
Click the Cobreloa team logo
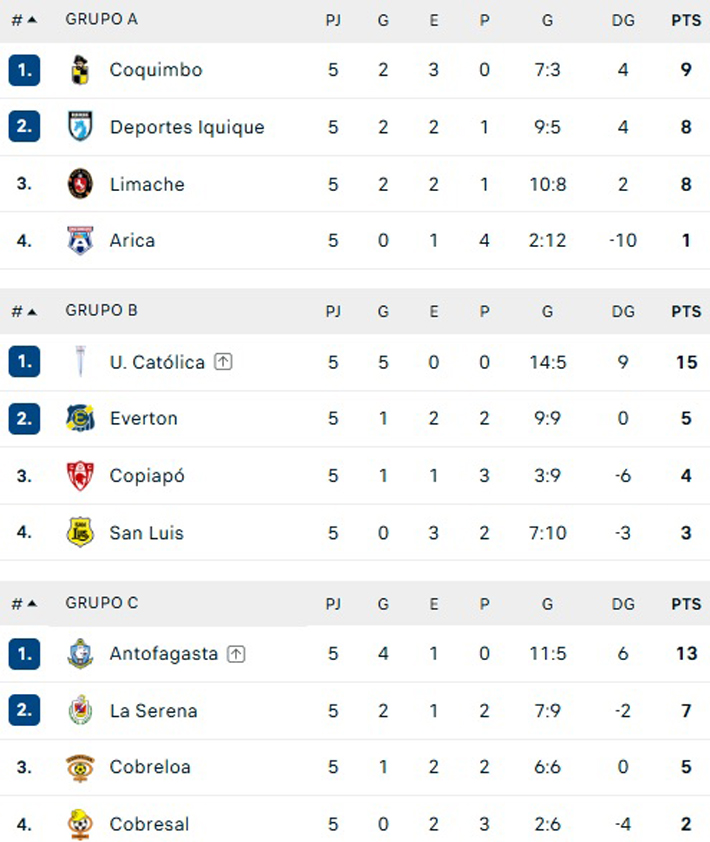point(80,767)
